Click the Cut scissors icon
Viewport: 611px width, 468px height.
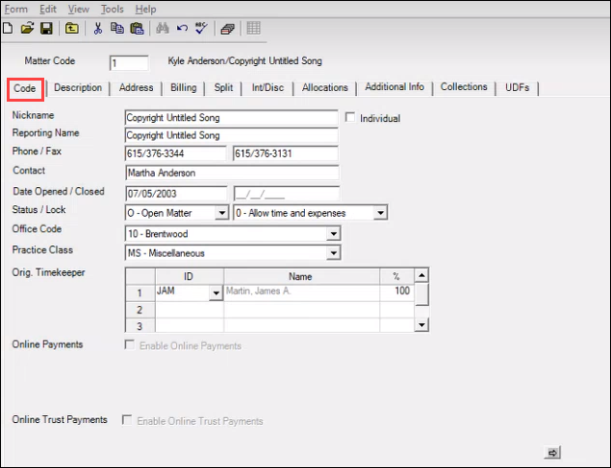[98, 28]
